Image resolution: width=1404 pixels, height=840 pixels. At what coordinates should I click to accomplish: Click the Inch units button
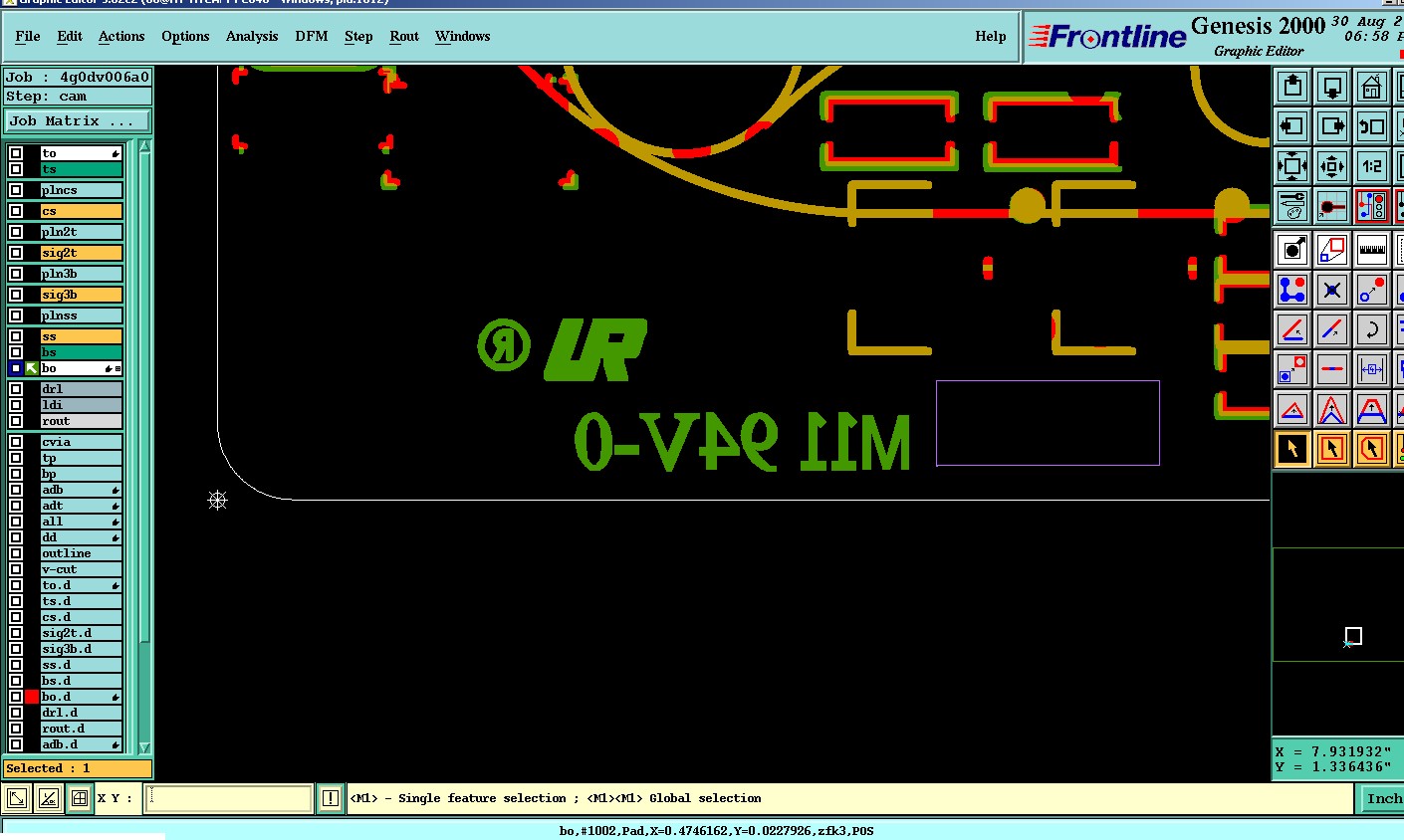(x=1383, y=798)
